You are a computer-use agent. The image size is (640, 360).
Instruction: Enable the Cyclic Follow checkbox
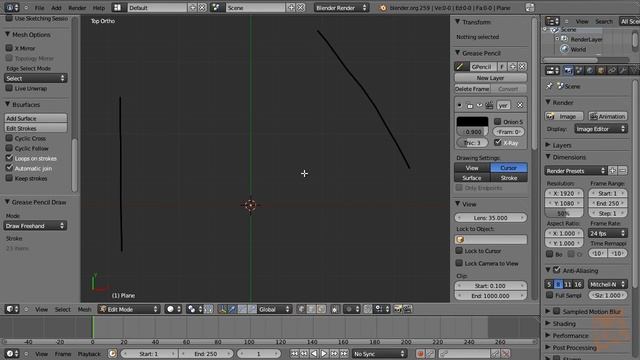tap(9, 148)
